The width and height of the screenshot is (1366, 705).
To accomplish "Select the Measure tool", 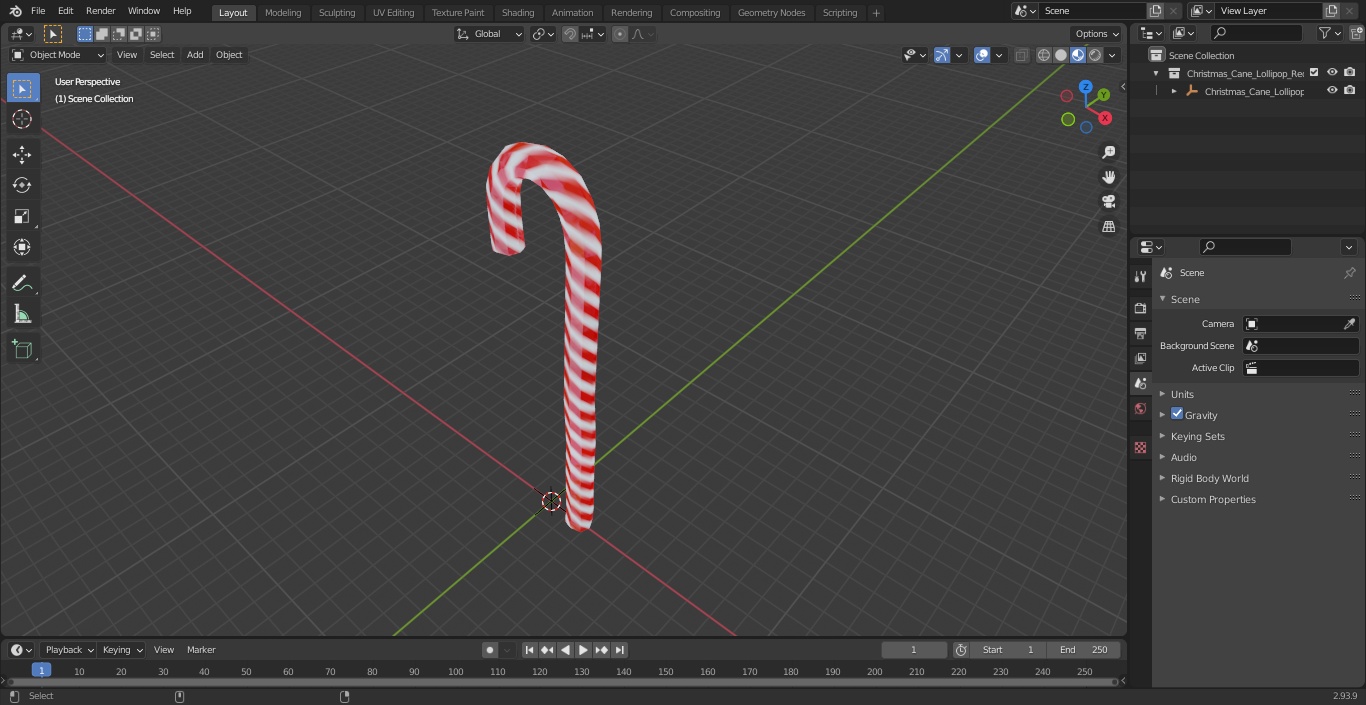I will (x=22, y=314).
